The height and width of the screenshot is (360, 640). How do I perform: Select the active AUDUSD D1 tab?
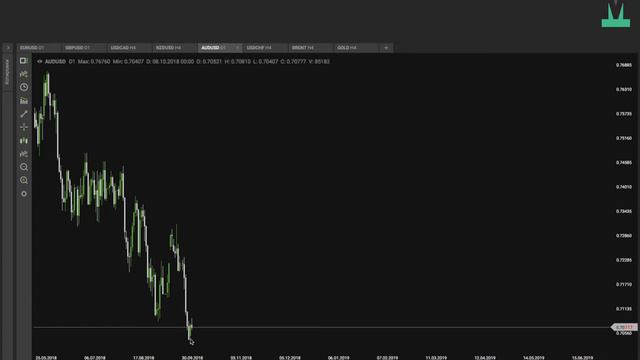220,48
